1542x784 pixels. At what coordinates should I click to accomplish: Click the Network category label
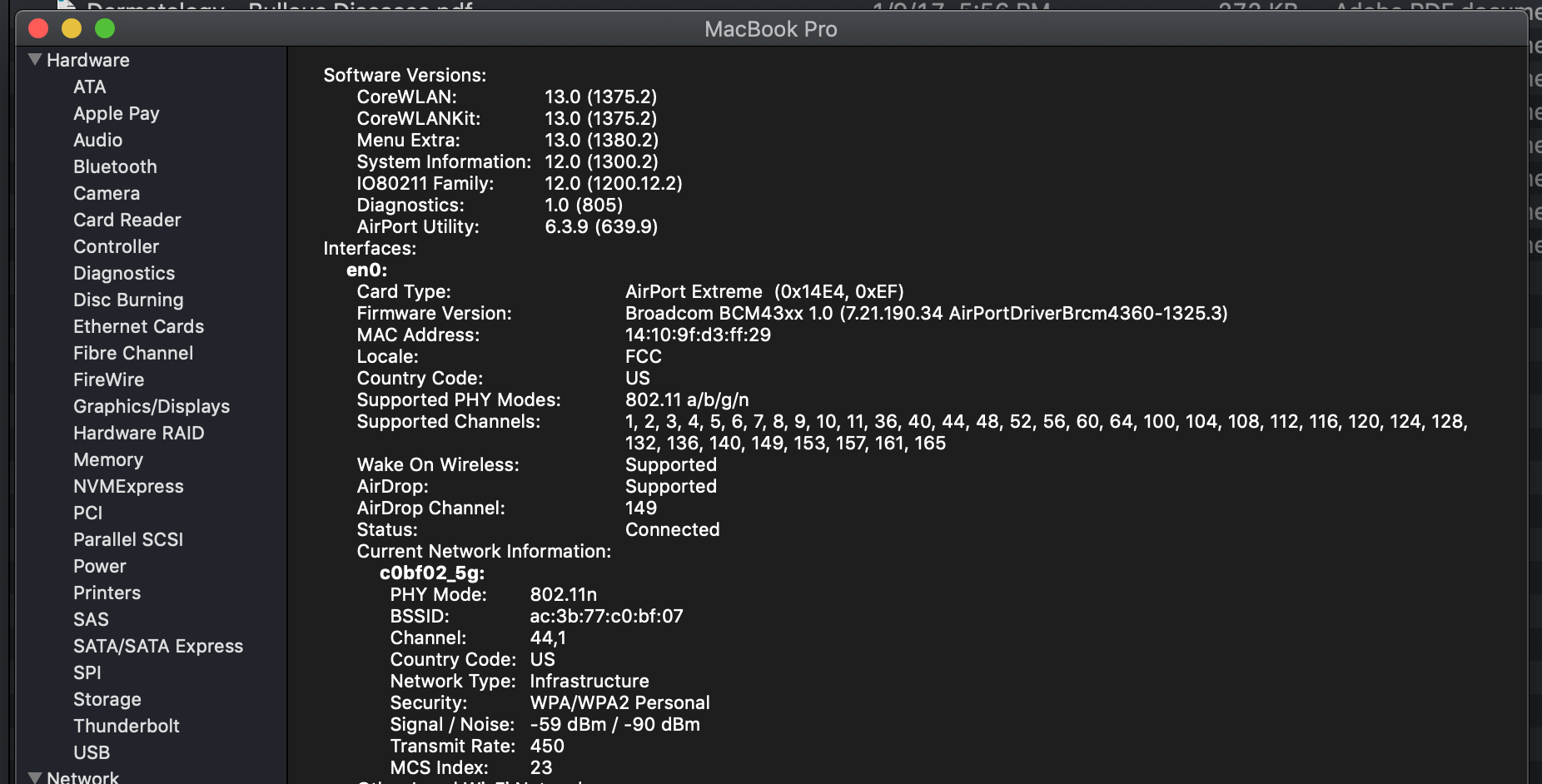point(82,777)
